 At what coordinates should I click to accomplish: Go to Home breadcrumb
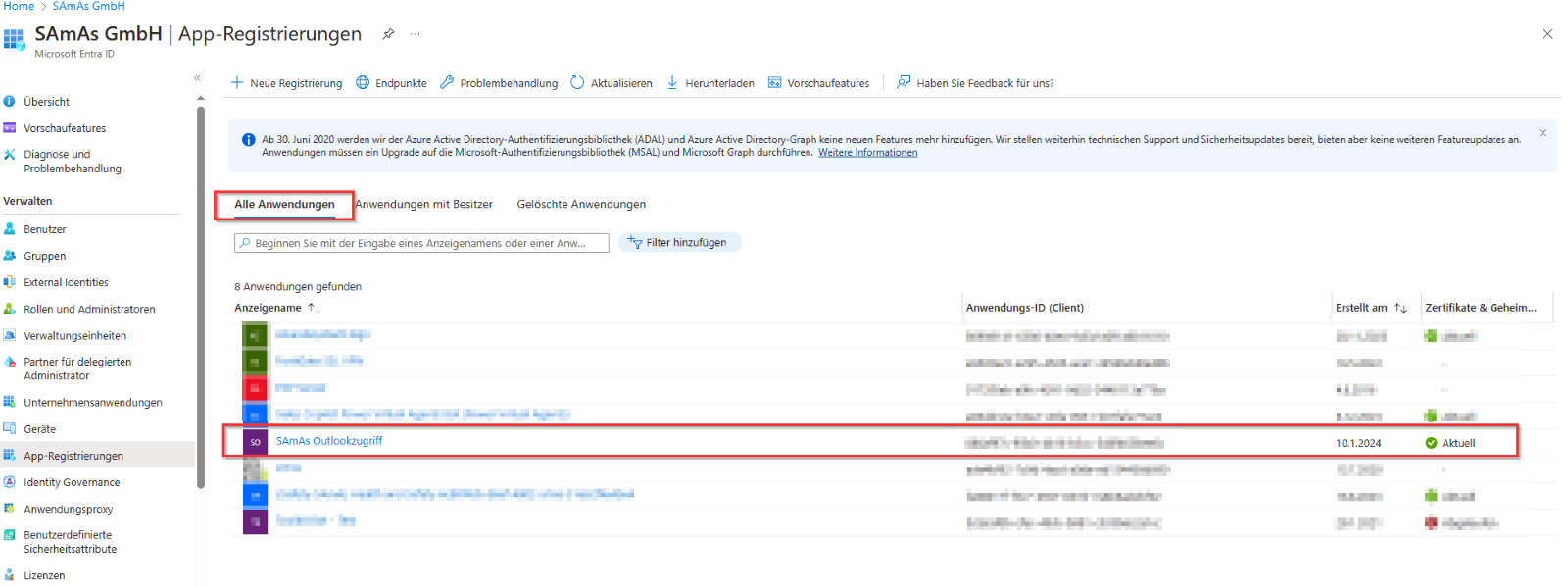(x=19, y=6)
